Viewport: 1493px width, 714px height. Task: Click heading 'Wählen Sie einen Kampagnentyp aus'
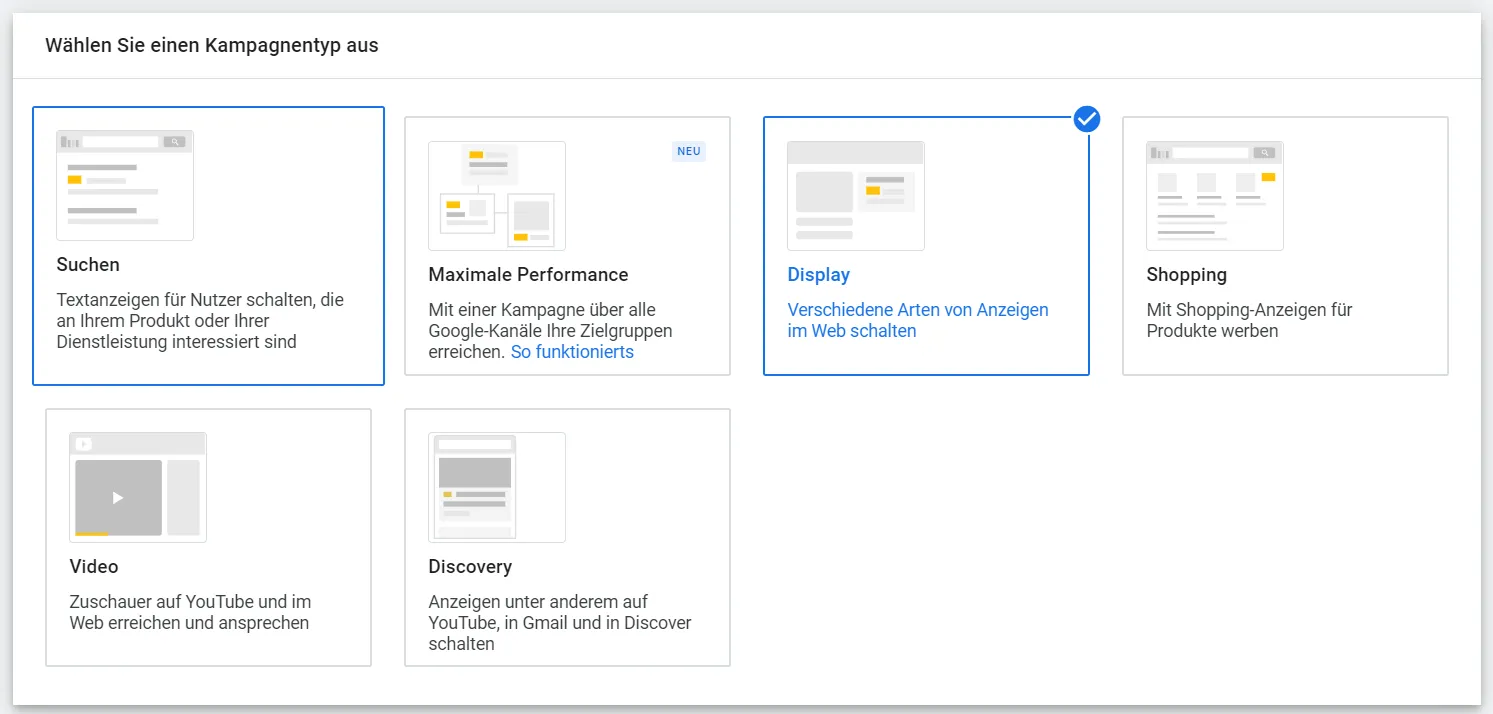tap(212, 46)
